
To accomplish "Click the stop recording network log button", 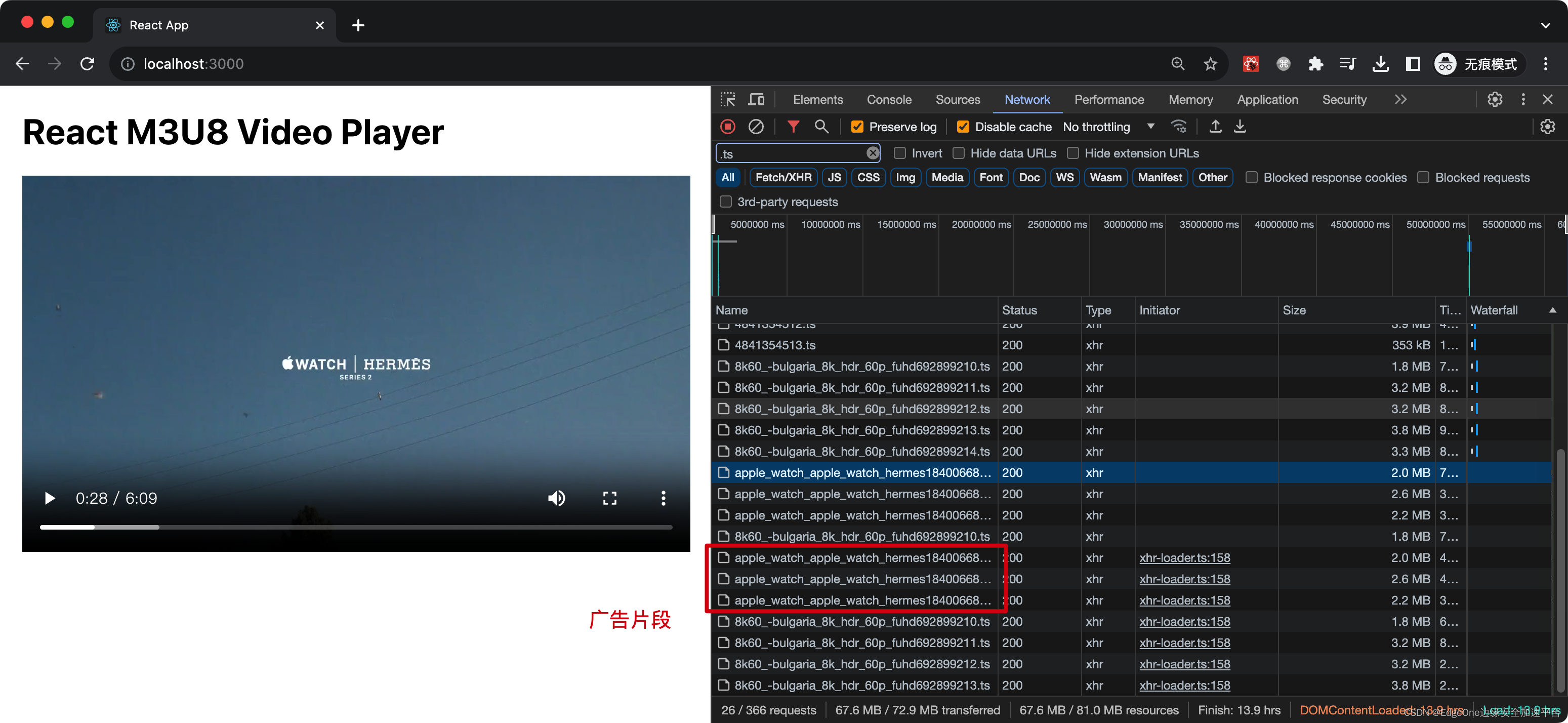I will [x=727, y=127].
